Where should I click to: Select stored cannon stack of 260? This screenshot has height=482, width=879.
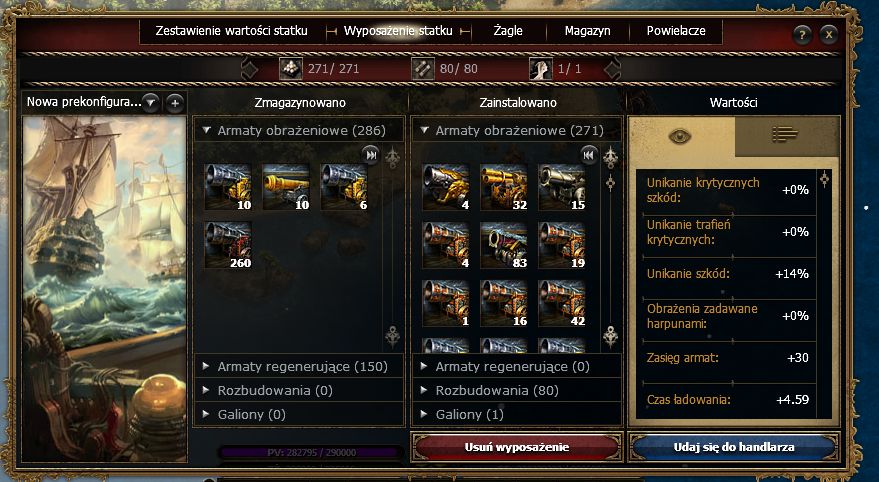tap(228, 245)
